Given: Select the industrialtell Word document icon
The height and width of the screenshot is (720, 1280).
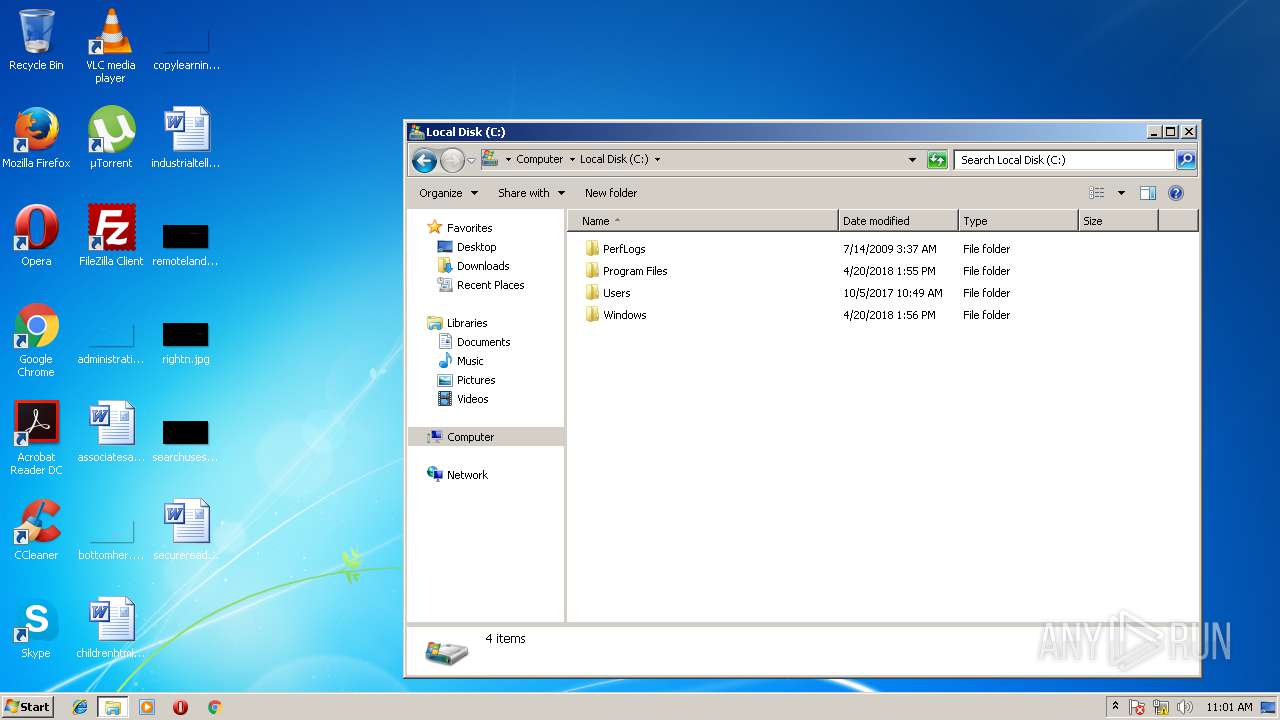Looking at the screenshot, I should (x=186, y=138).
